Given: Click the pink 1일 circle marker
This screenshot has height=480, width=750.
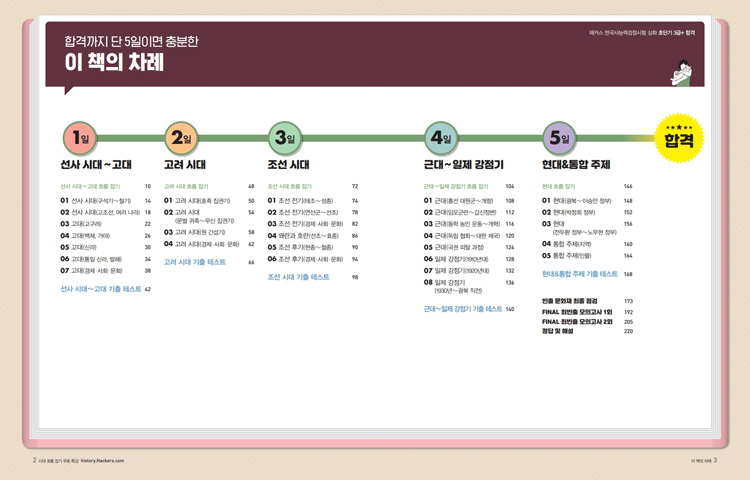Looking at the screenshot, I should coord(77,138).
